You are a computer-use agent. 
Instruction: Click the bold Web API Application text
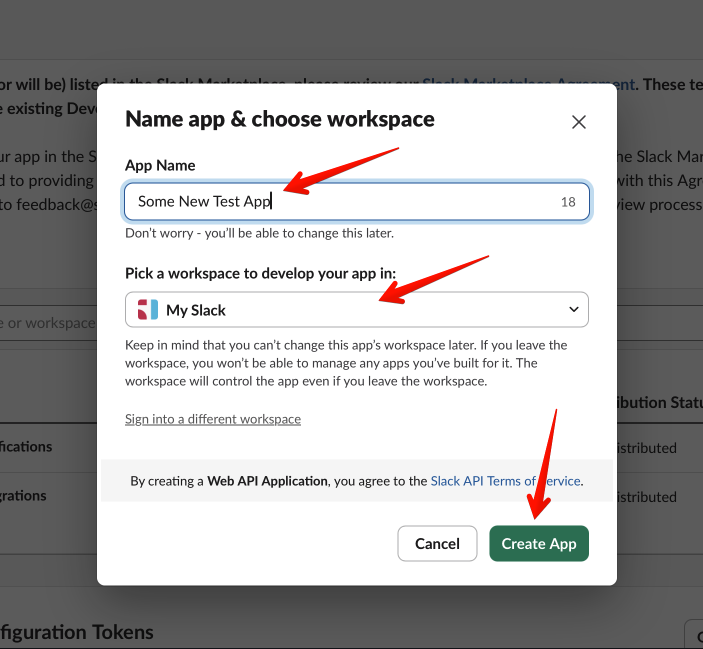pos(267,481)
